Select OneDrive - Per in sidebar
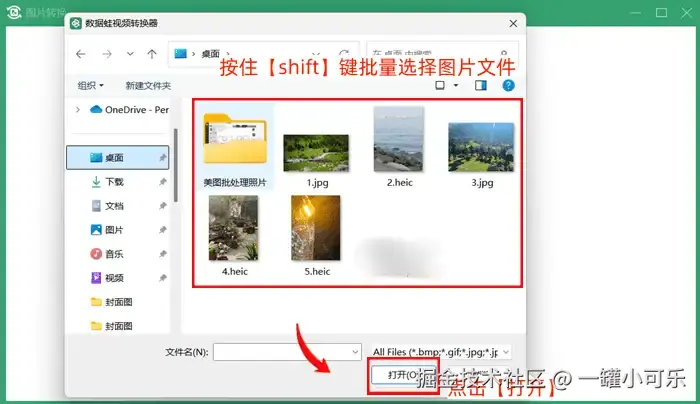 tap(129, 109)
